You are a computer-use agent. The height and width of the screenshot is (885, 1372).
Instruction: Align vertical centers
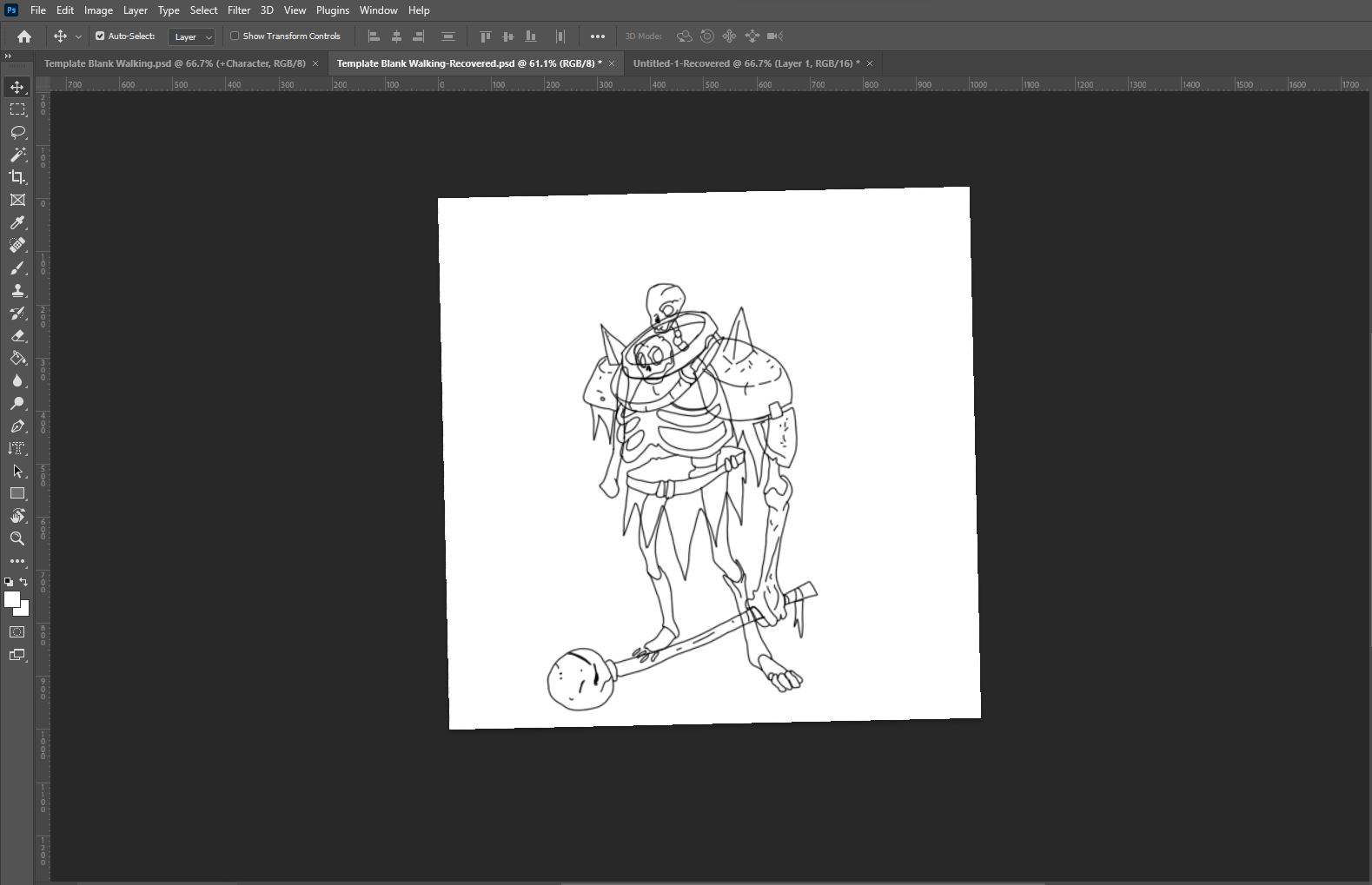(508, 36)
